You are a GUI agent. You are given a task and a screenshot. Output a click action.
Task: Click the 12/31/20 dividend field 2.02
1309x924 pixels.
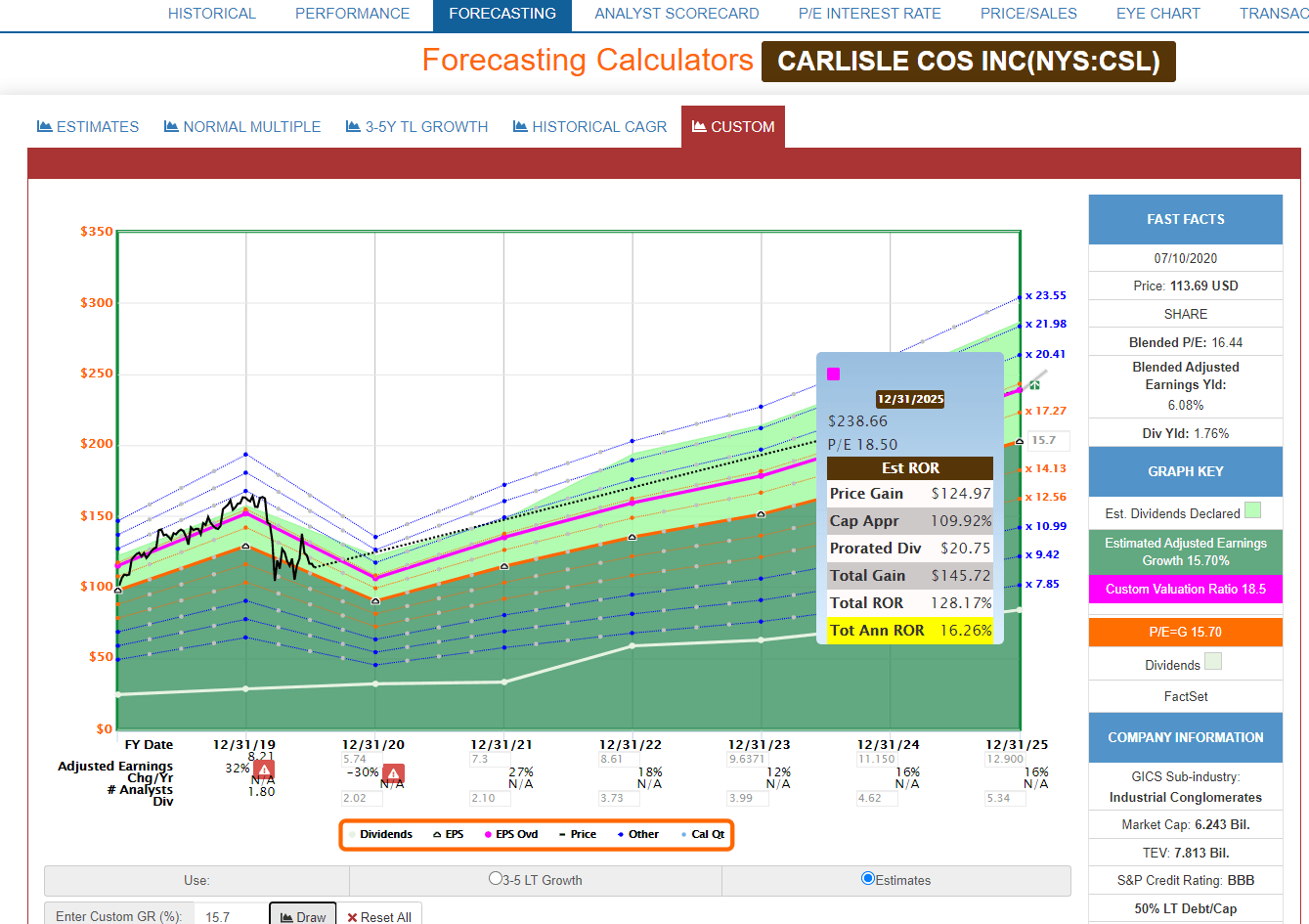pyautogui.click(x=361, y=798)
